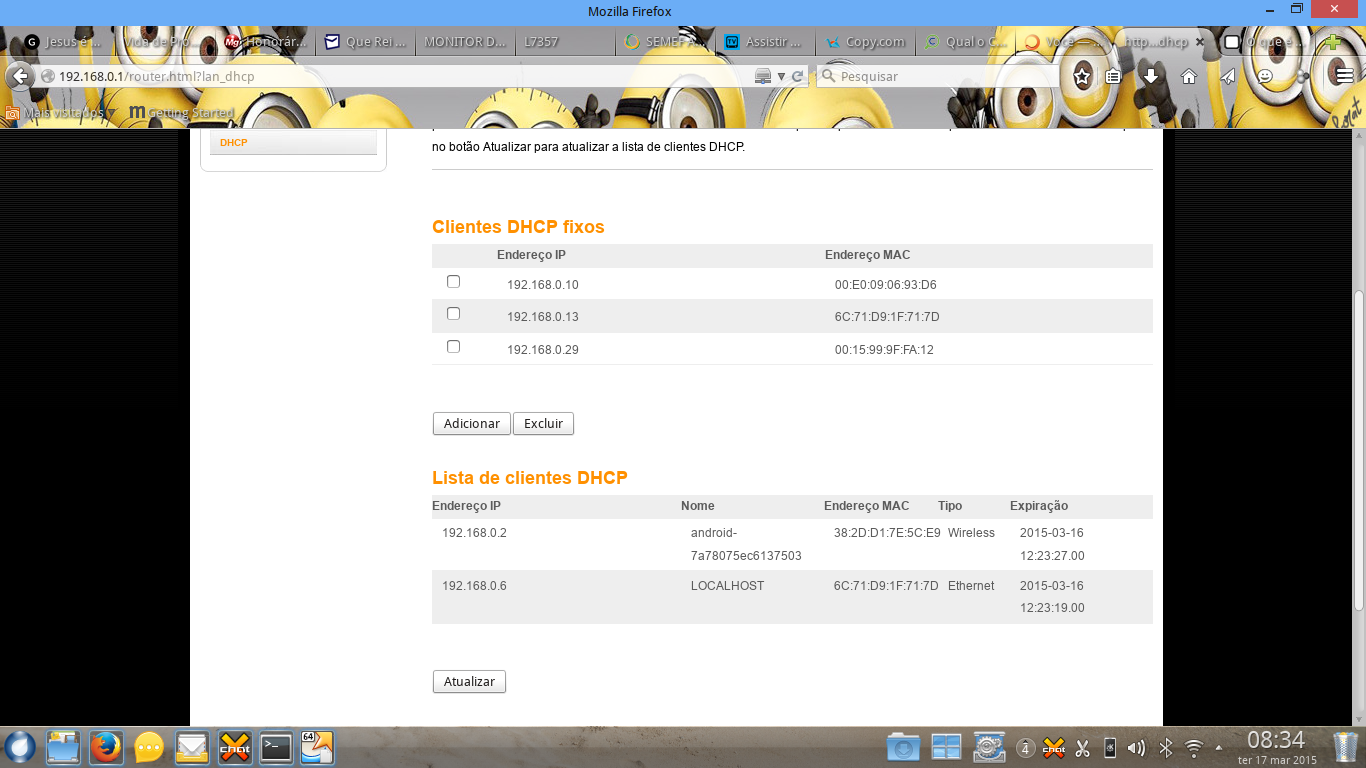Screen dimensions: 1366x768
Task: Click the Wireless type cell
Action: [x=971, y=533]
